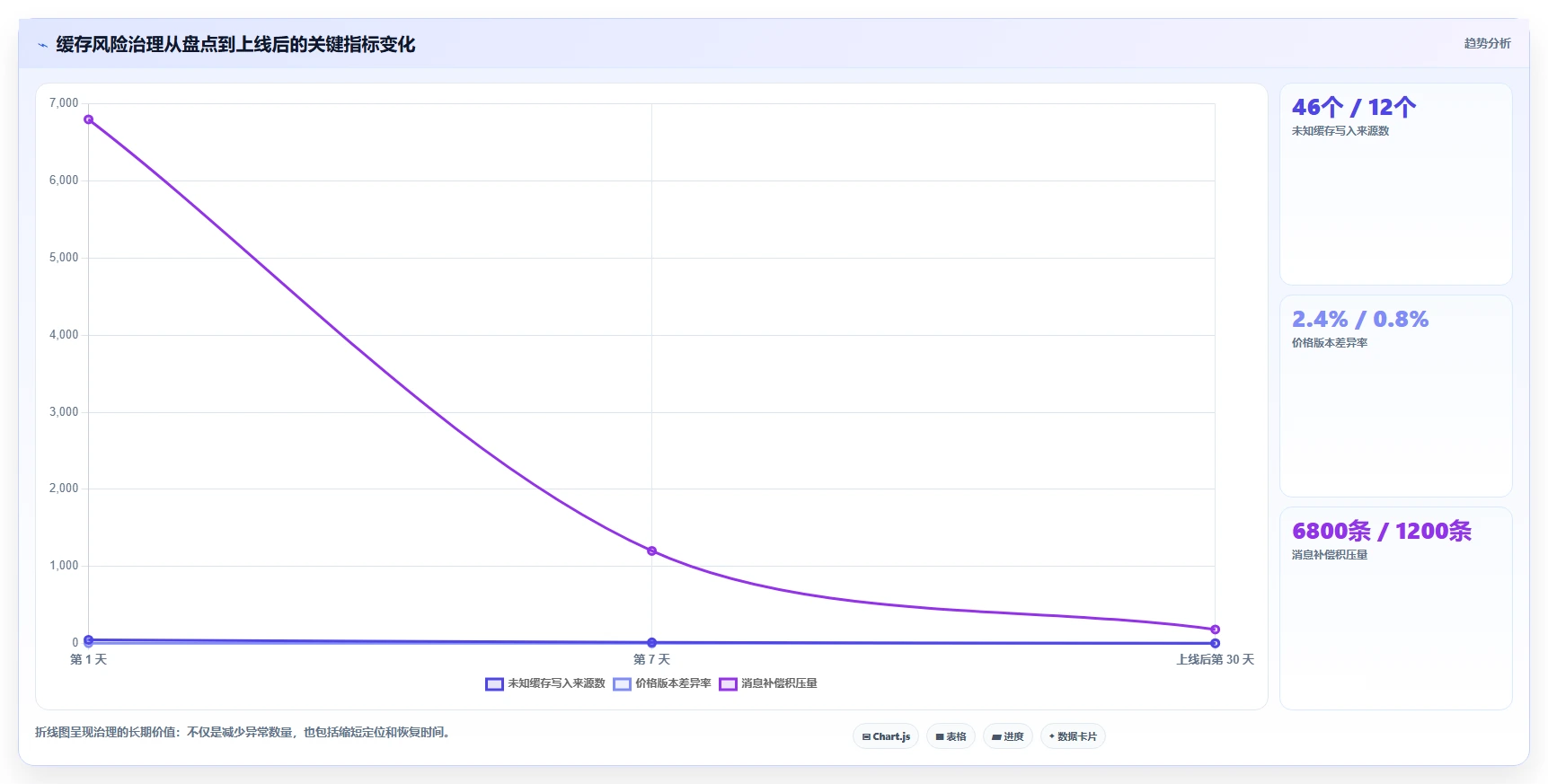This screenshot has width=1548, height=784.
Task: Click the purple data point at 第 7 天
Action: click(651, 551)
